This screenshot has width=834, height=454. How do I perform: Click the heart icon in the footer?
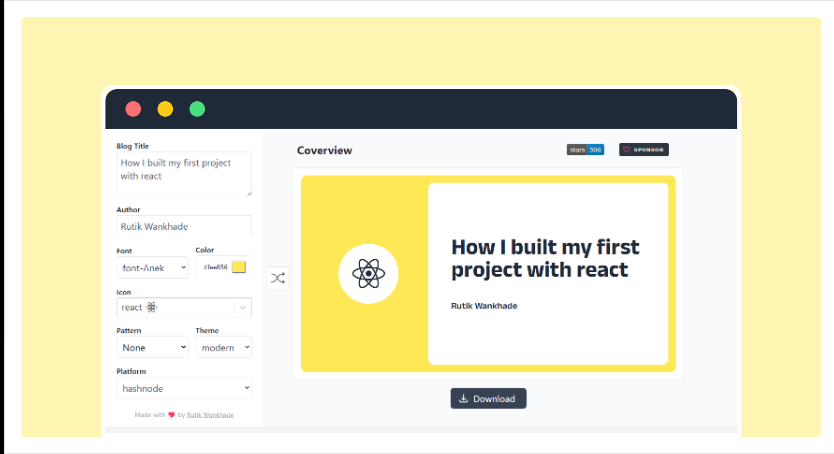(171, 414)
